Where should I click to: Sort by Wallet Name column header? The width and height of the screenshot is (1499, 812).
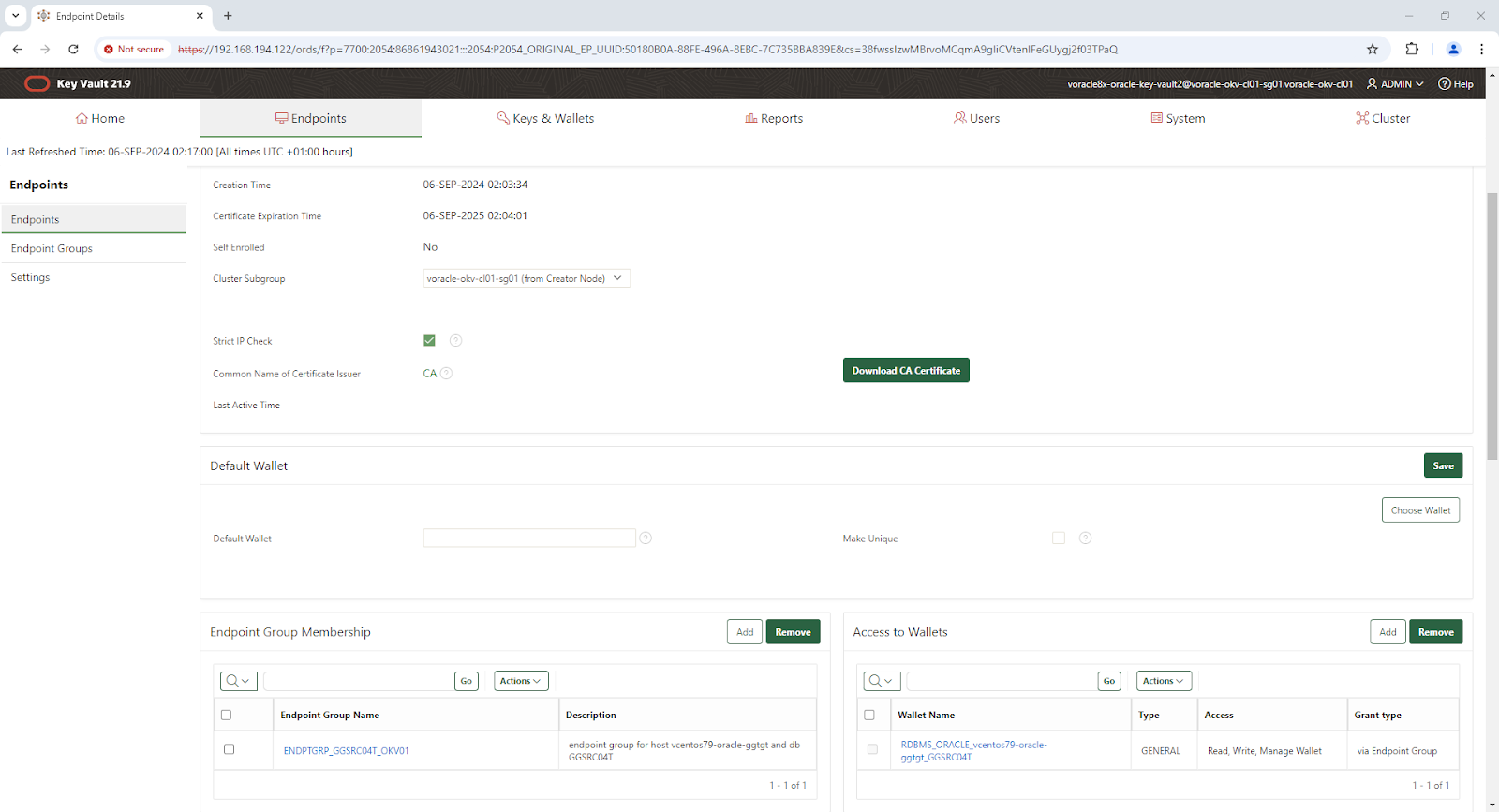(927, 715)
